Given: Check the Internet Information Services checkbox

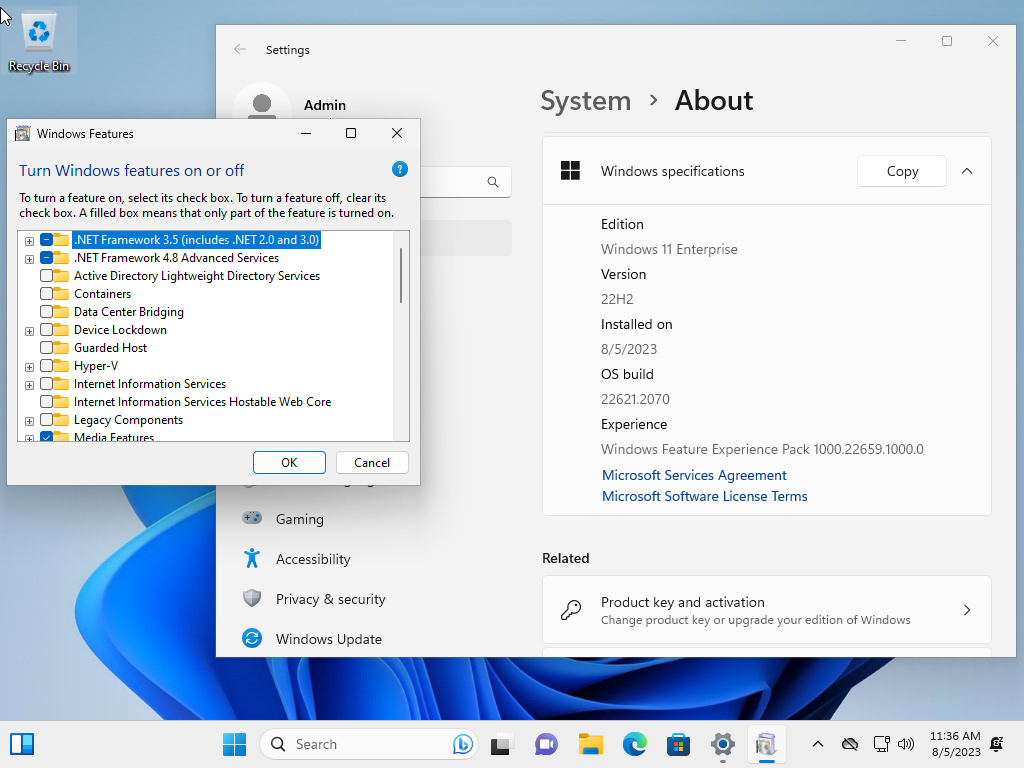Looking at the screenshot, I should (x=46, y=384).
